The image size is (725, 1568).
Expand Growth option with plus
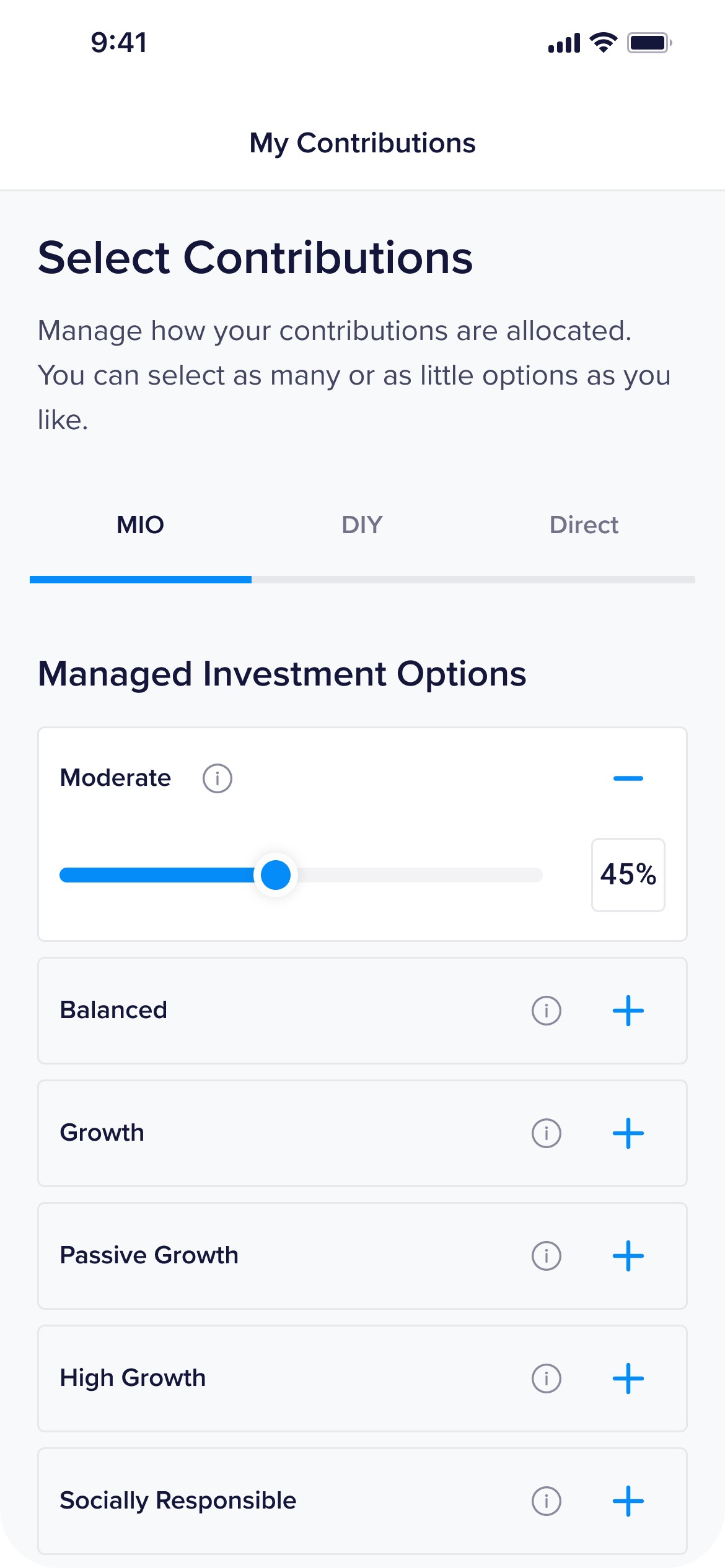pyautogui.click(x=628, y=1133)
